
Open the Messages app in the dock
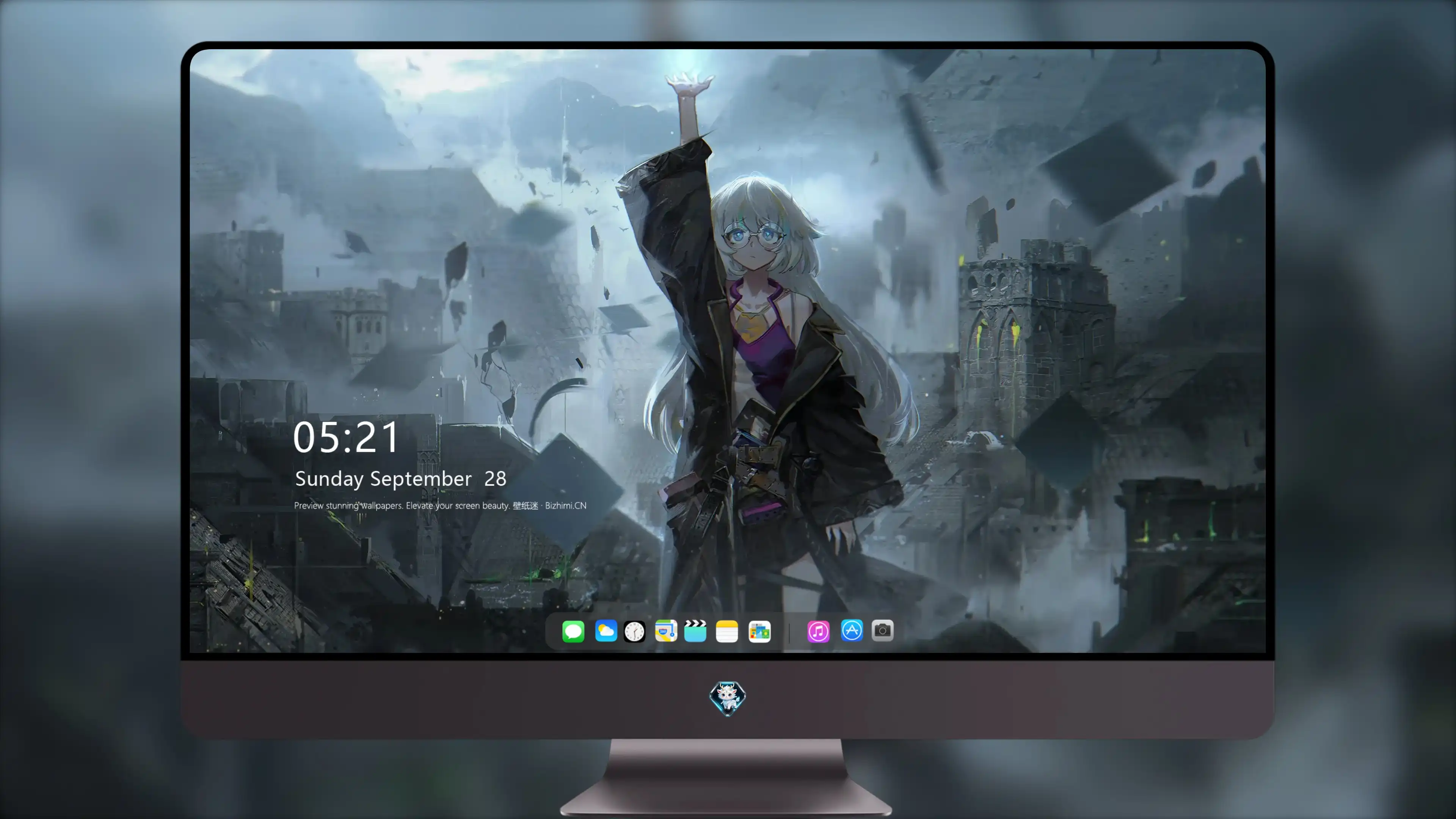[x=573, y=631]
